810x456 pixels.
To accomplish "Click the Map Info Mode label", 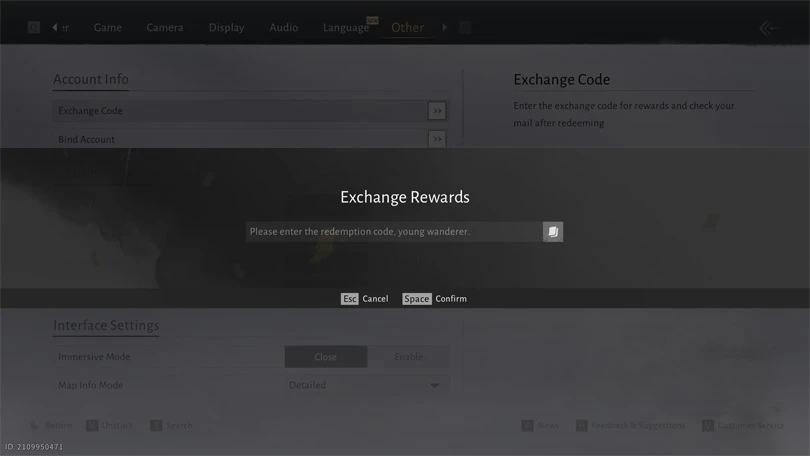I will 90,385.
